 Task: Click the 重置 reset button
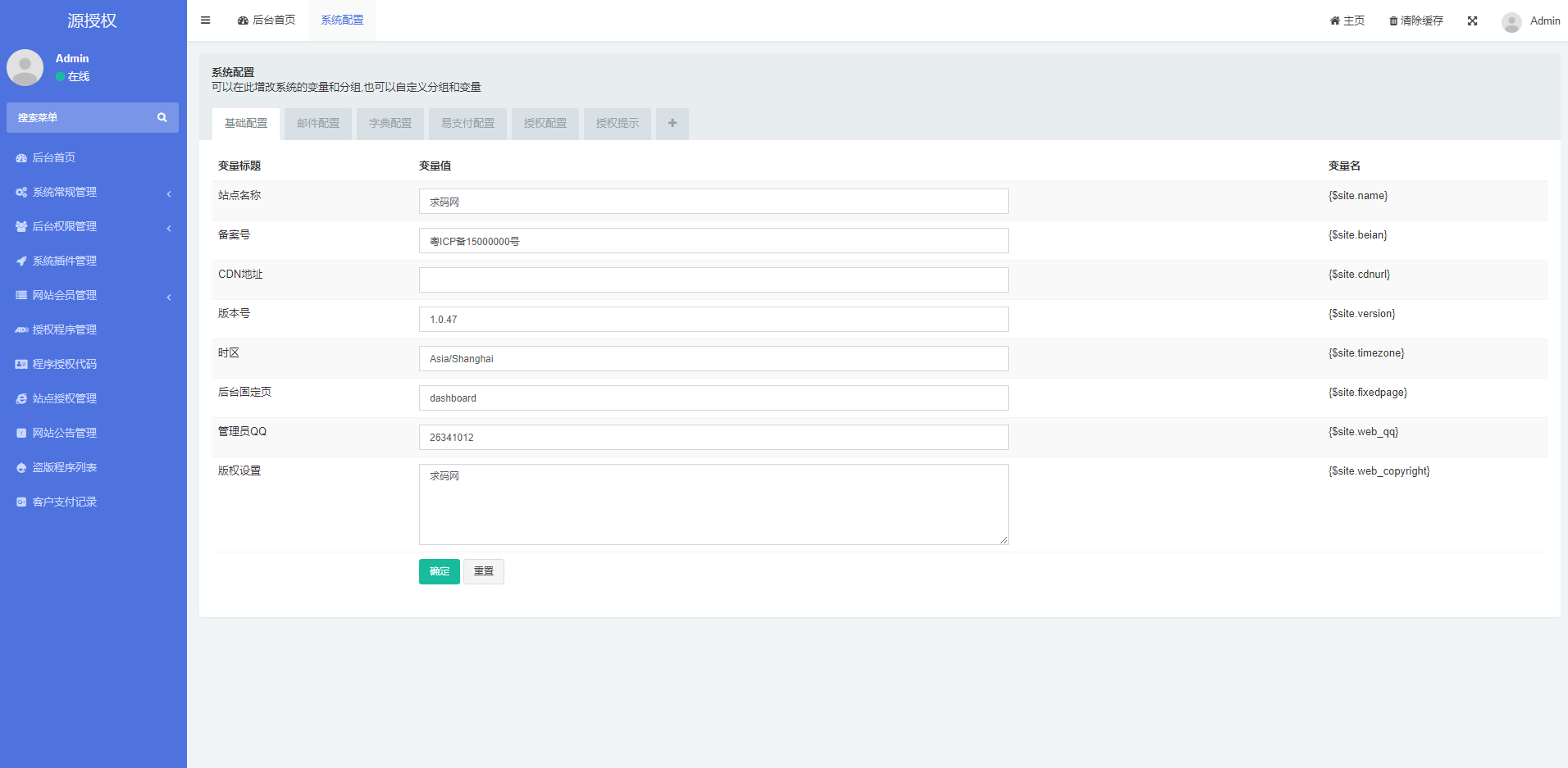pos(483,571)
